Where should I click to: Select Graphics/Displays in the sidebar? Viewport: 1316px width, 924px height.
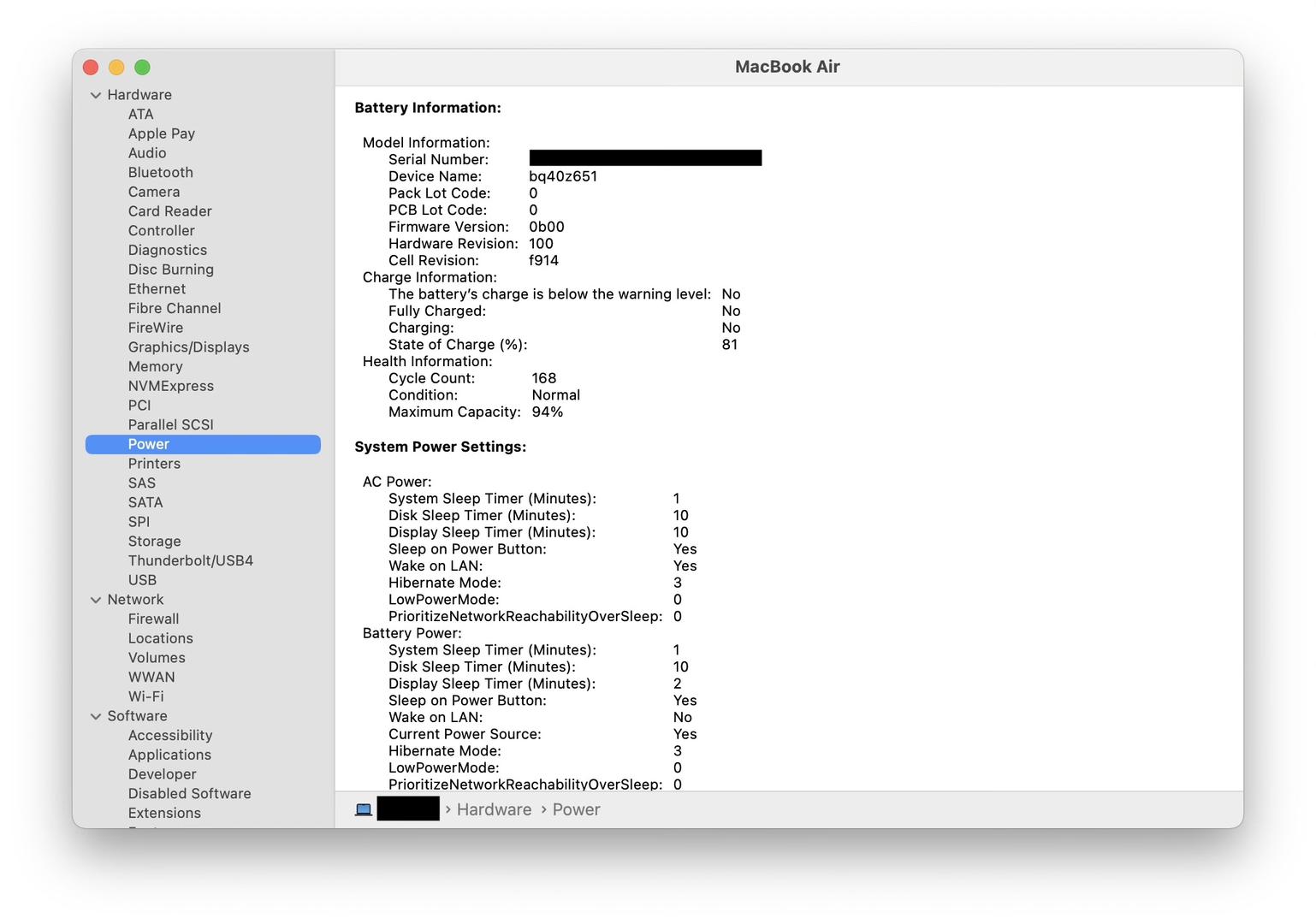188,346
